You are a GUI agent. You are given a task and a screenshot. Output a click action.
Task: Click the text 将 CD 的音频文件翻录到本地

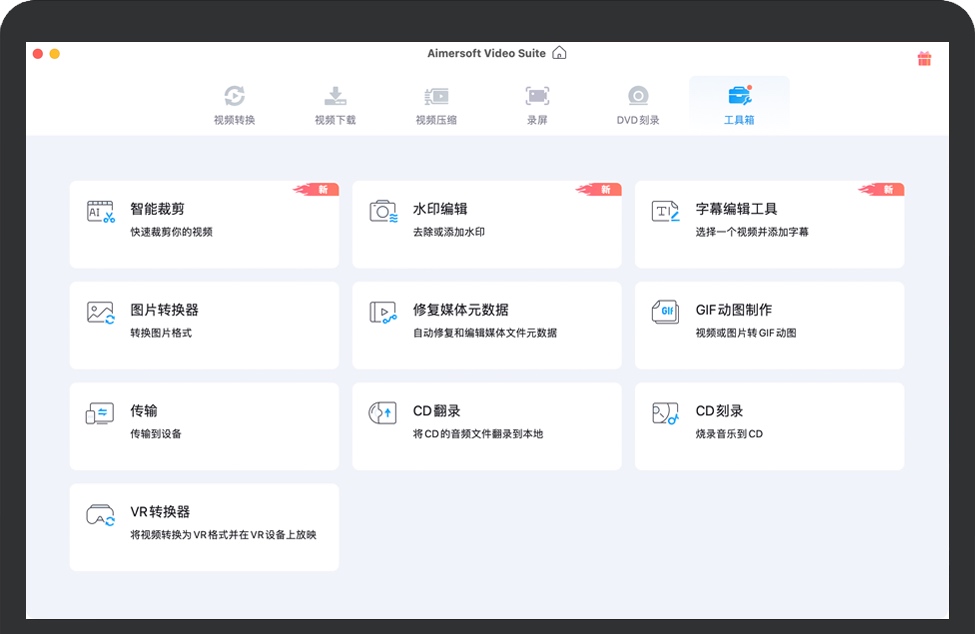pyautogui.click(x=478, y=434)
